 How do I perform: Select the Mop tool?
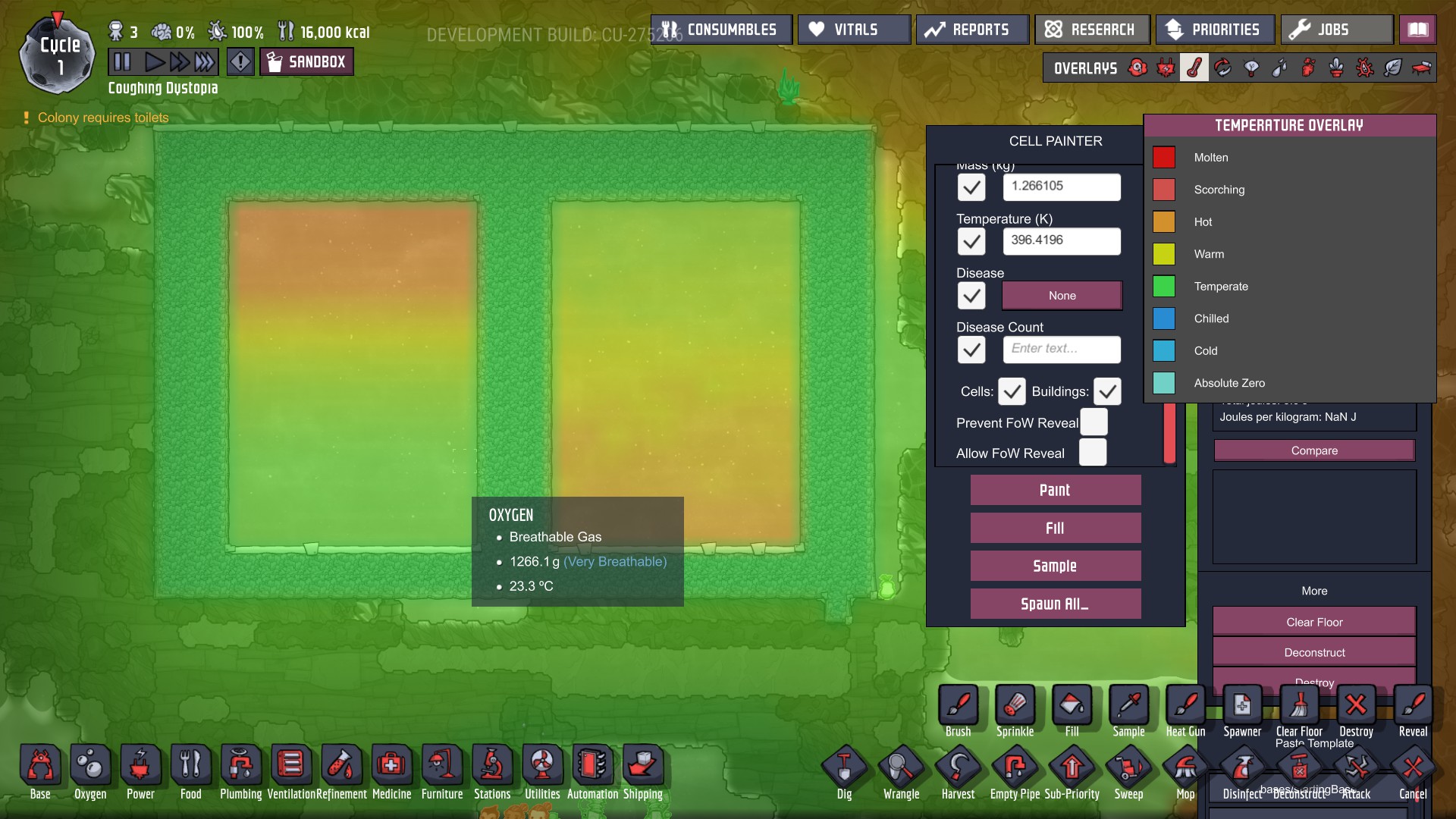(1185, 768)
